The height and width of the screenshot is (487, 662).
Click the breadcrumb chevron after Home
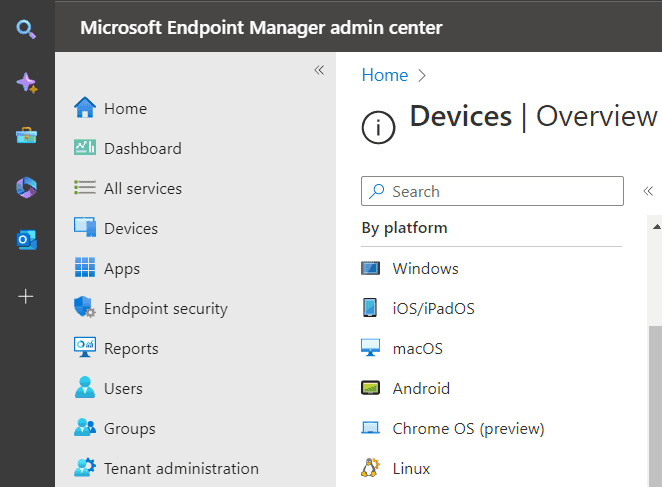[422, 76]
